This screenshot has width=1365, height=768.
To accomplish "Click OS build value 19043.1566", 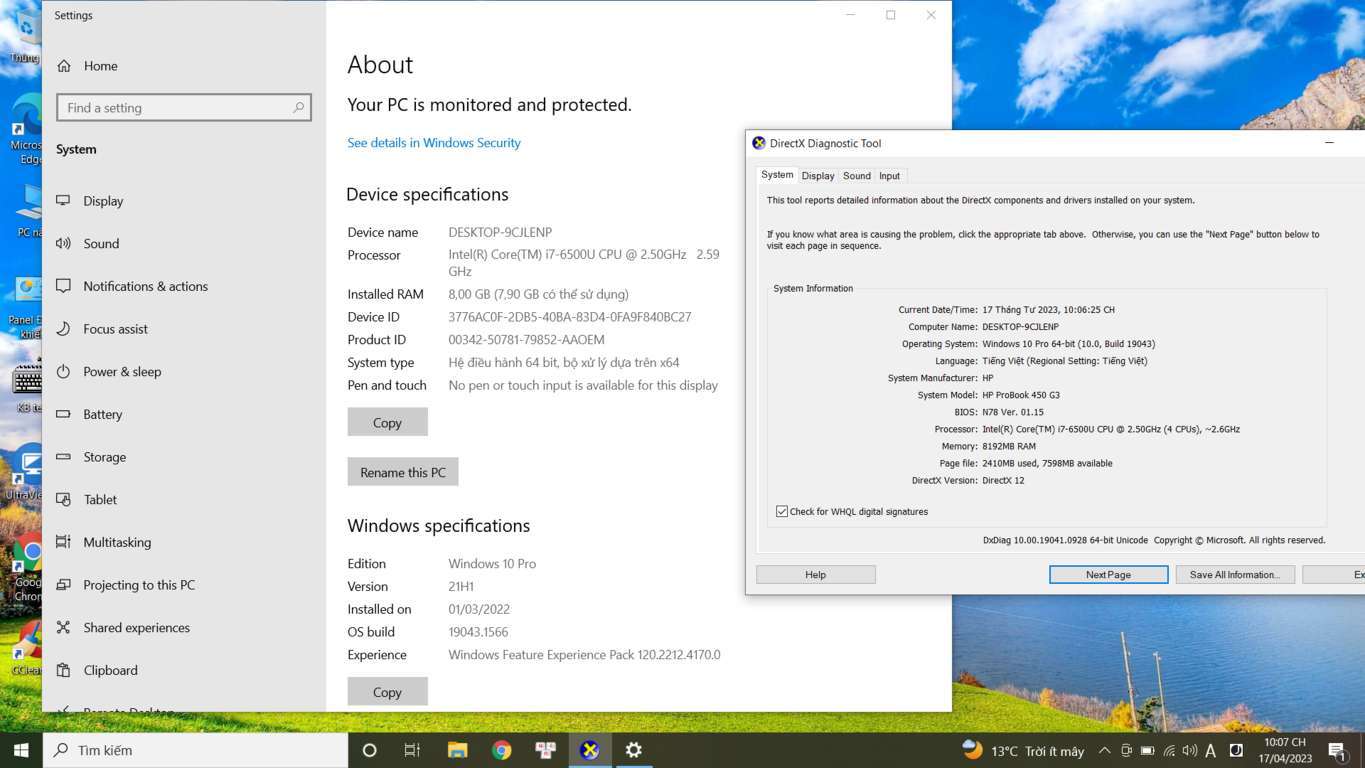I will [x=478, y=632].
